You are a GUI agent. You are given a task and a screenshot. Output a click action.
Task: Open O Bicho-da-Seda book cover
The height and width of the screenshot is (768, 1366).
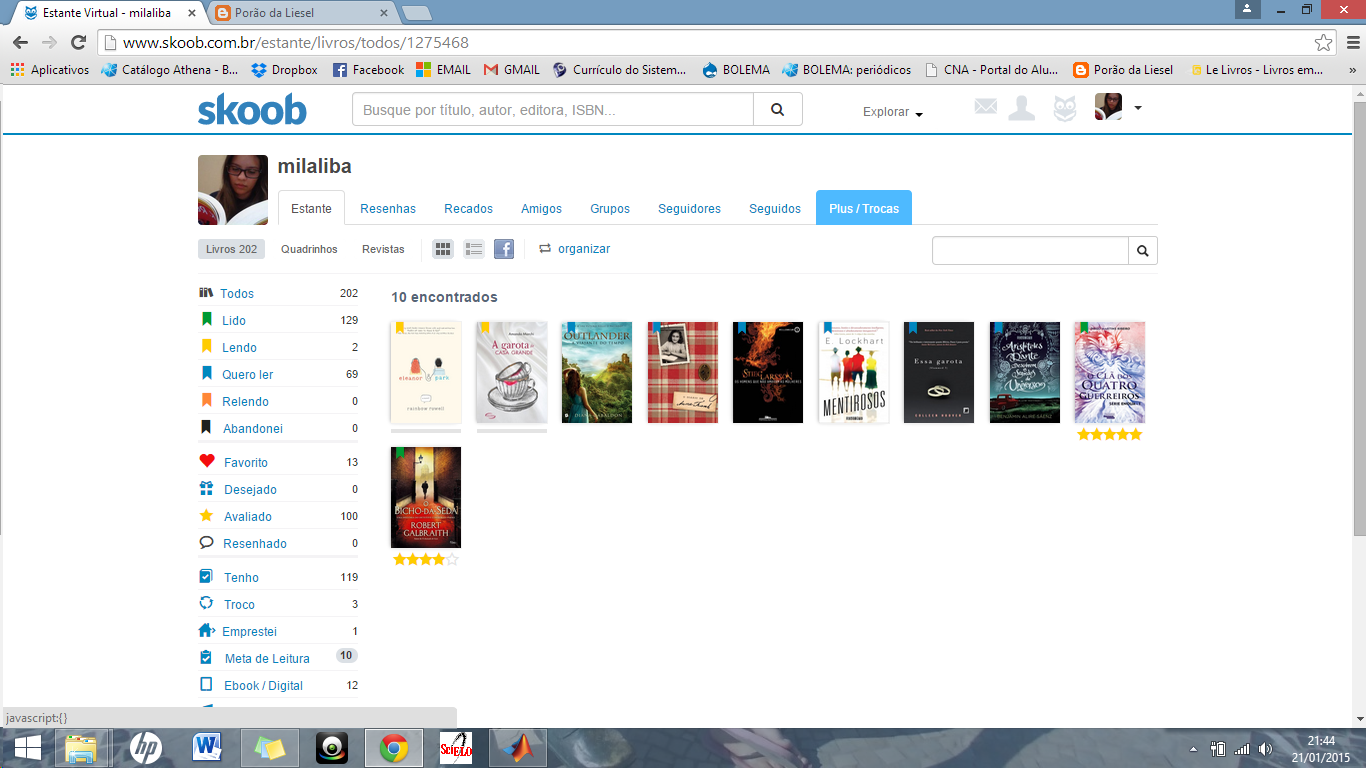(425, 497)
